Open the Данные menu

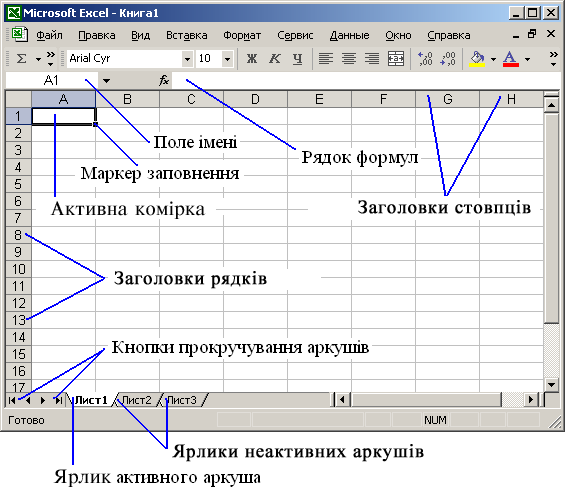coord(349,35)
